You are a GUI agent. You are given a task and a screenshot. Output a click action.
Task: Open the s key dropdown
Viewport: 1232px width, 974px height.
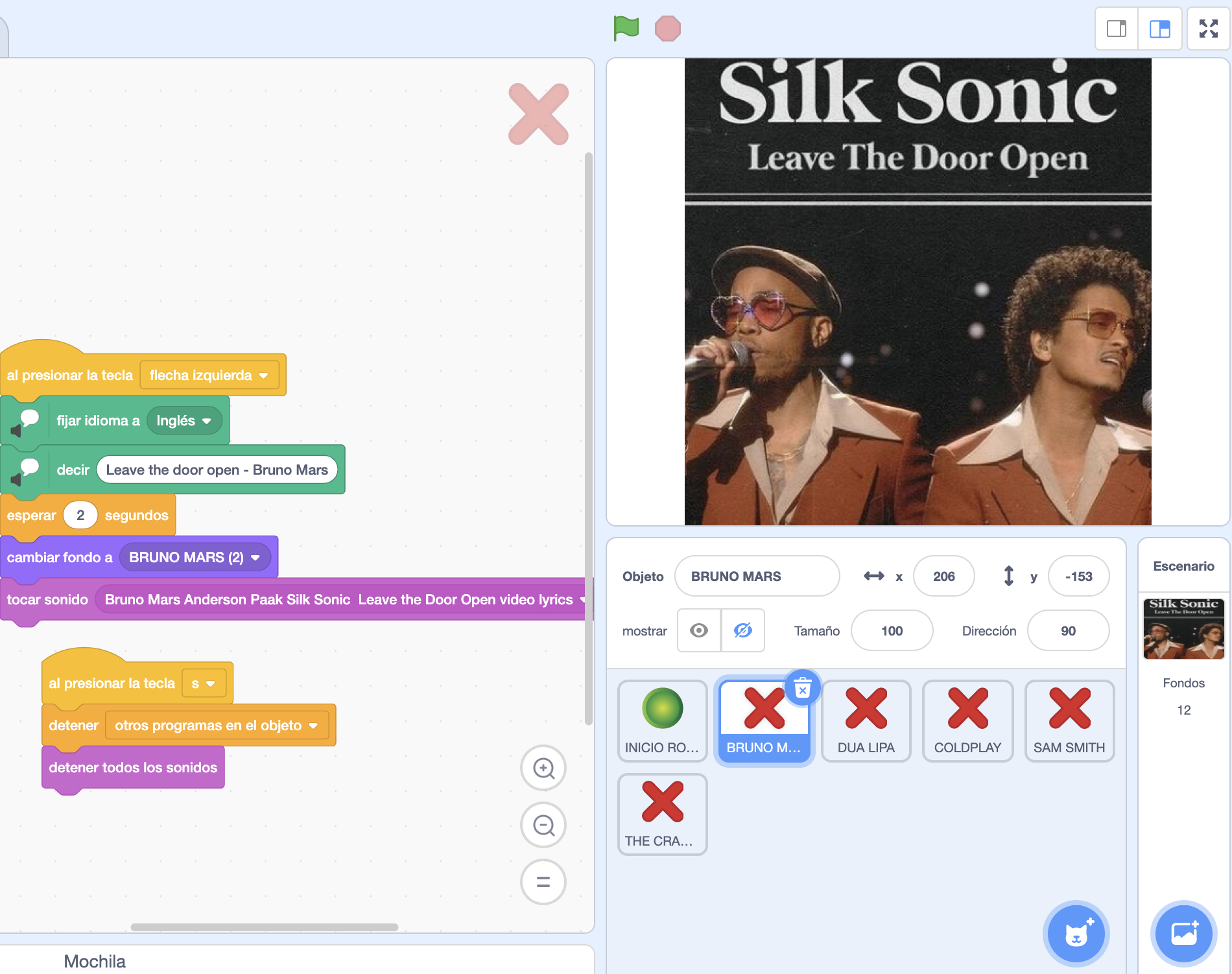[x=204, y=683]
